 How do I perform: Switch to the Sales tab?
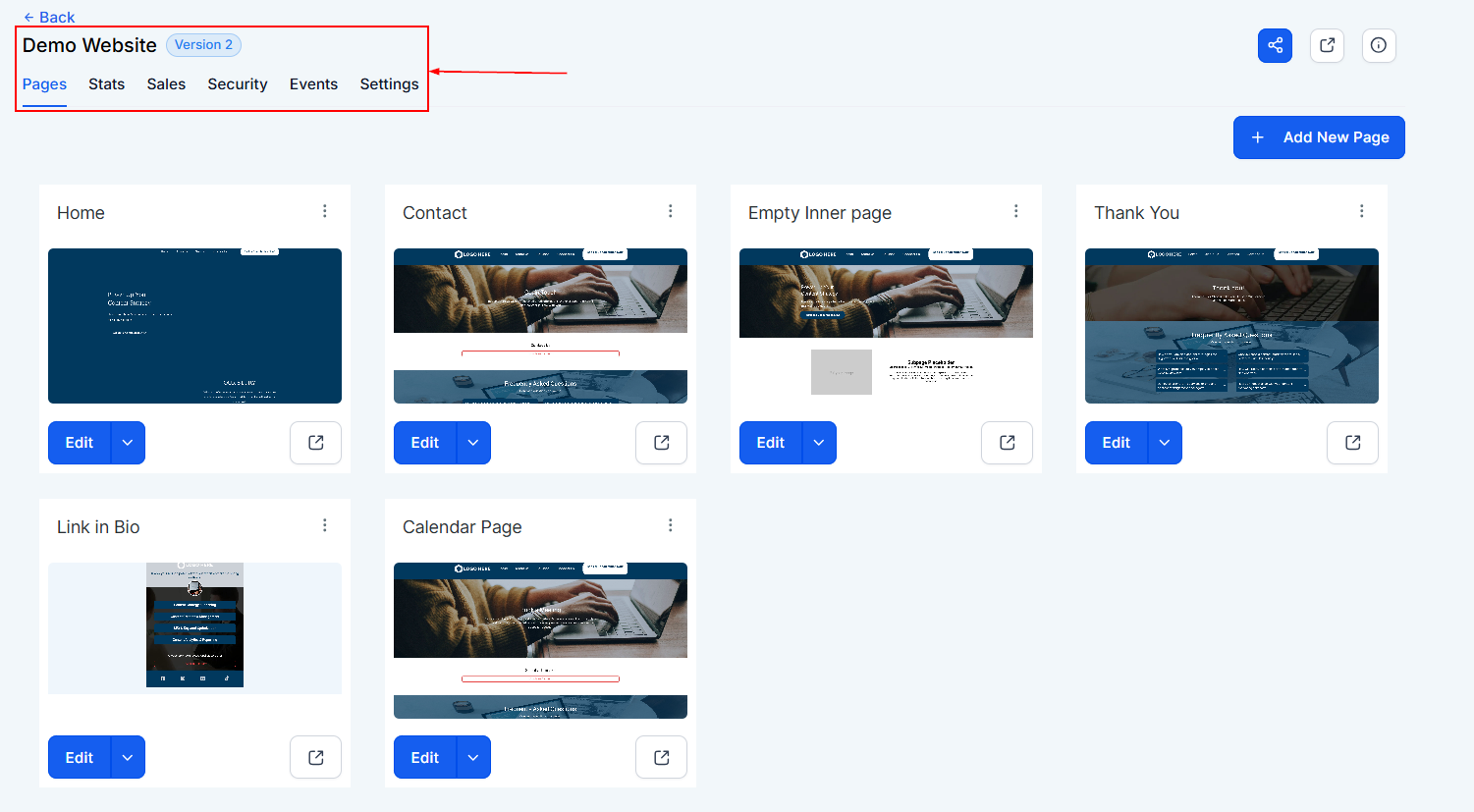166,84
